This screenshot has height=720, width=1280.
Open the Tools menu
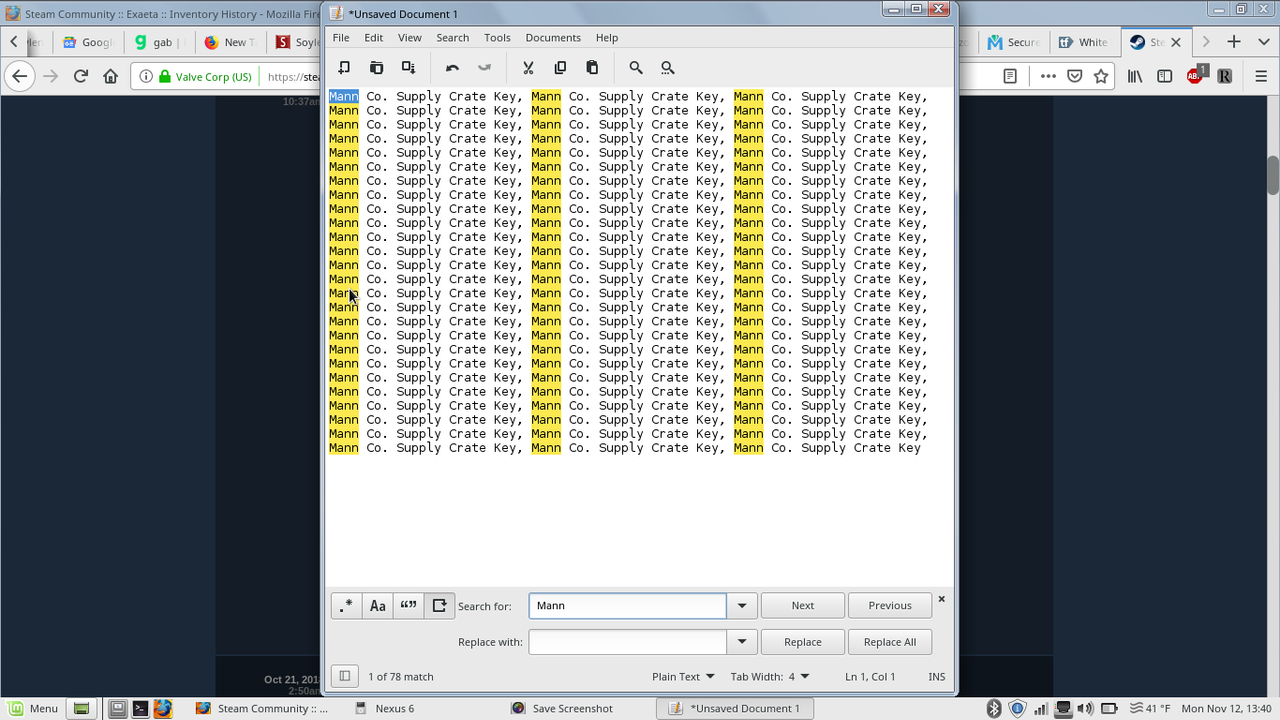click(497, 37)
